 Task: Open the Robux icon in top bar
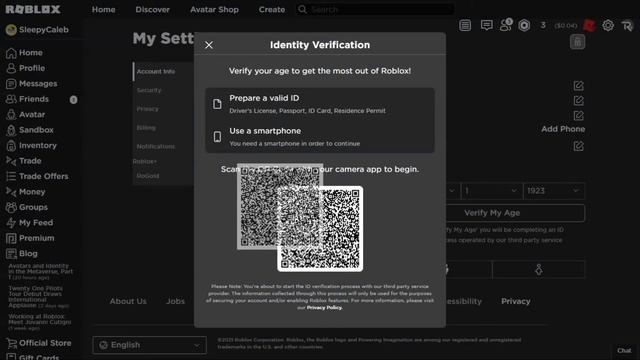click(524, 25)
